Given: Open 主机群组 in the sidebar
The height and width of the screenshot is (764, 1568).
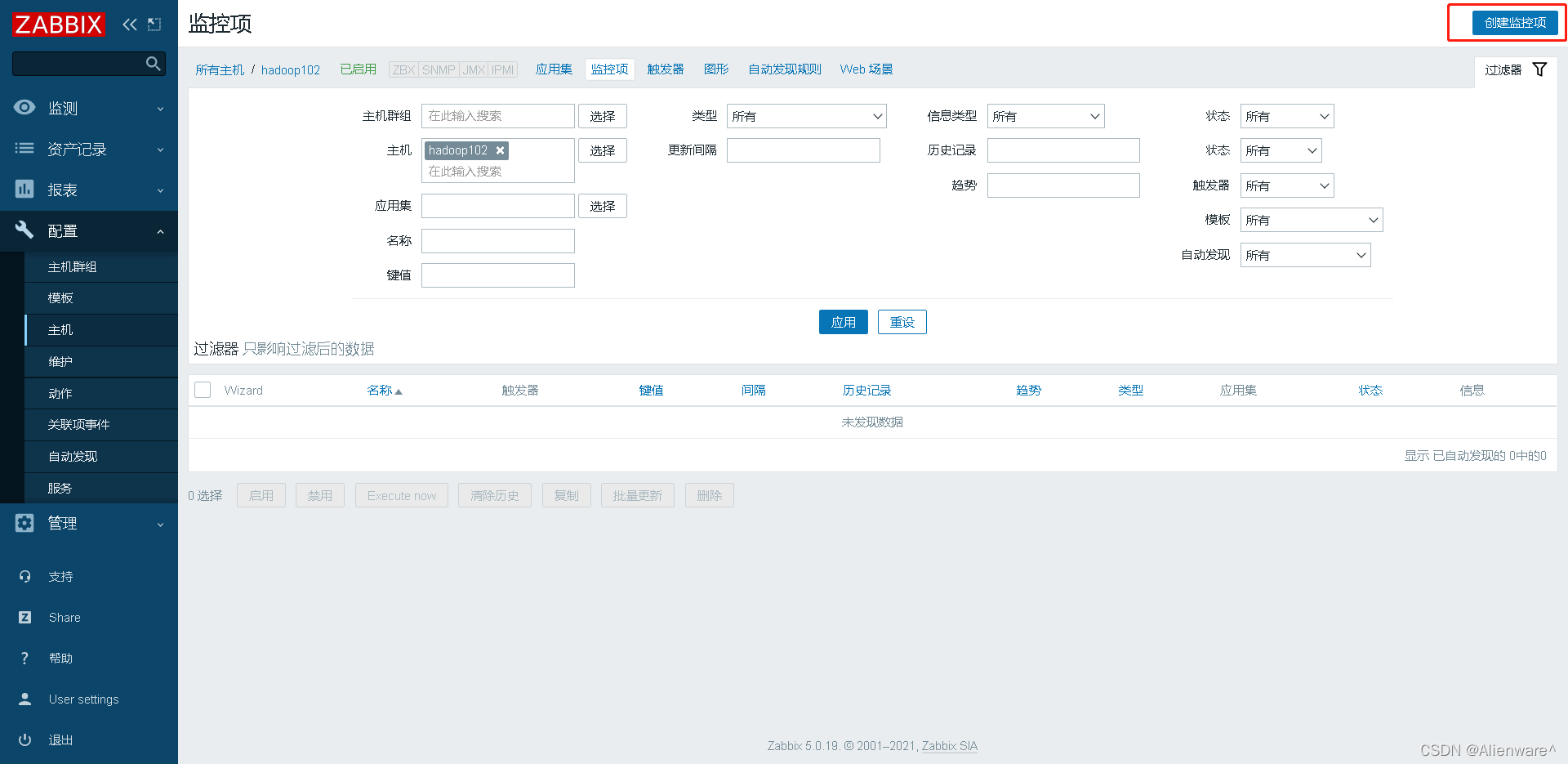Looking at the screenshot, I should 101,266.
